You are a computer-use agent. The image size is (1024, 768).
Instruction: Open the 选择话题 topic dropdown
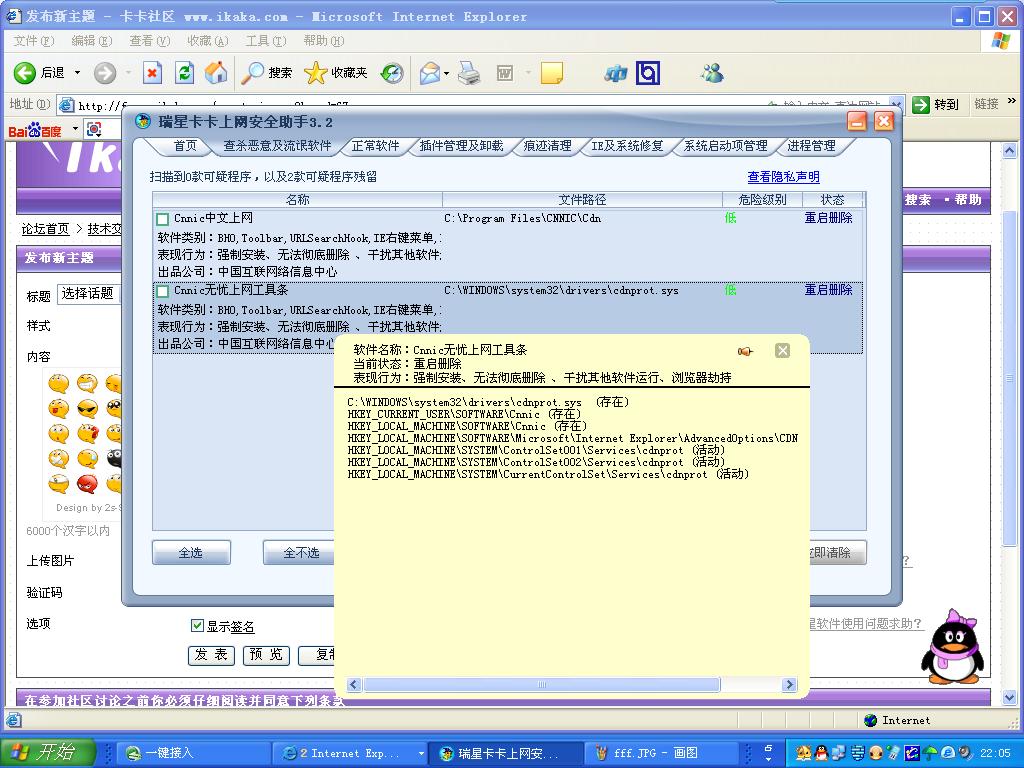[89, 294]
